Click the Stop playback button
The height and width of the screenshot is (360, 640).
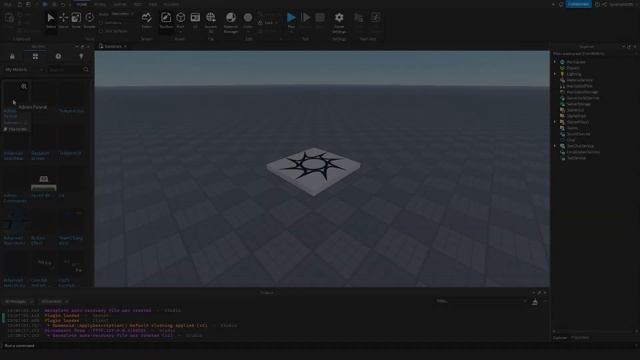(320, 18)
